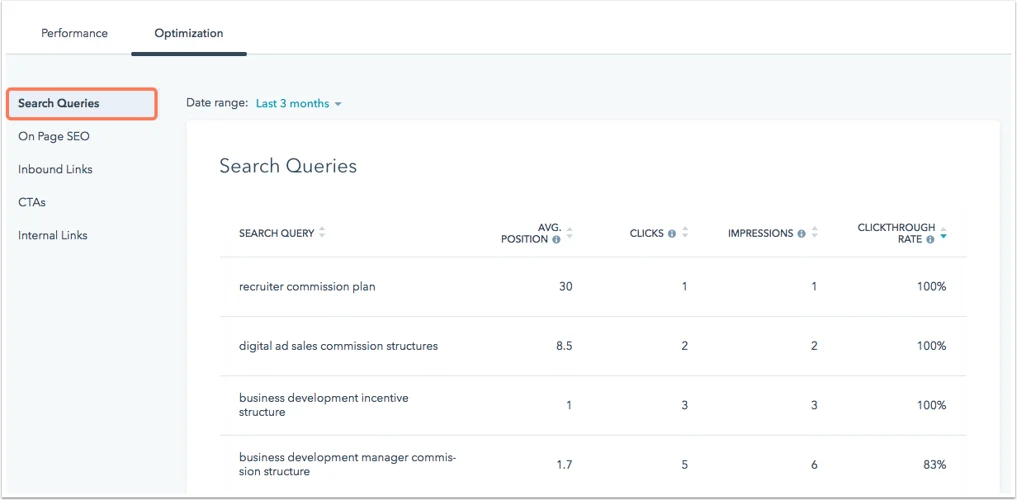Sort table by Search Query column
This screenshot has height=500, width=1017.
322,233
